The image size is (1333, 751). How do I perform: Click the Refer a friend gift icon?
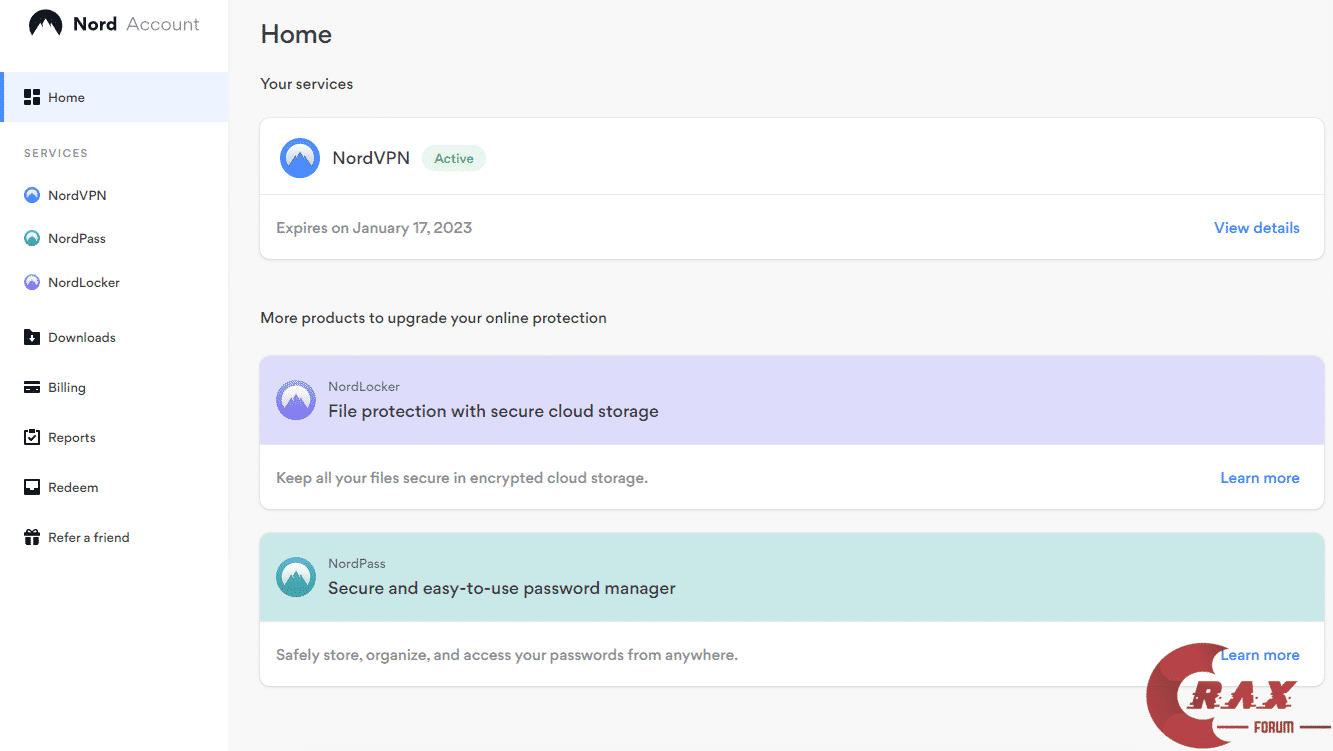tap(32, 538)
